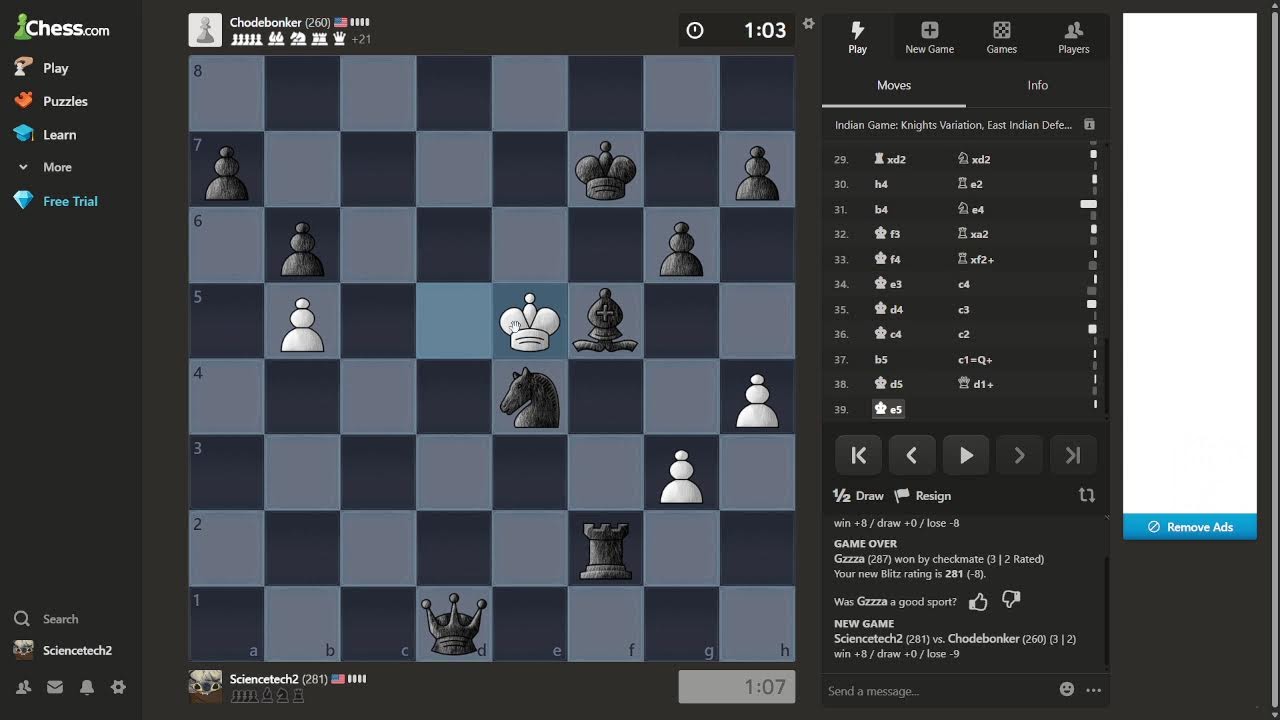This screenshot has height=720, width=1280.
Task: Play through the moves
Action: click(x=966, y=455)
